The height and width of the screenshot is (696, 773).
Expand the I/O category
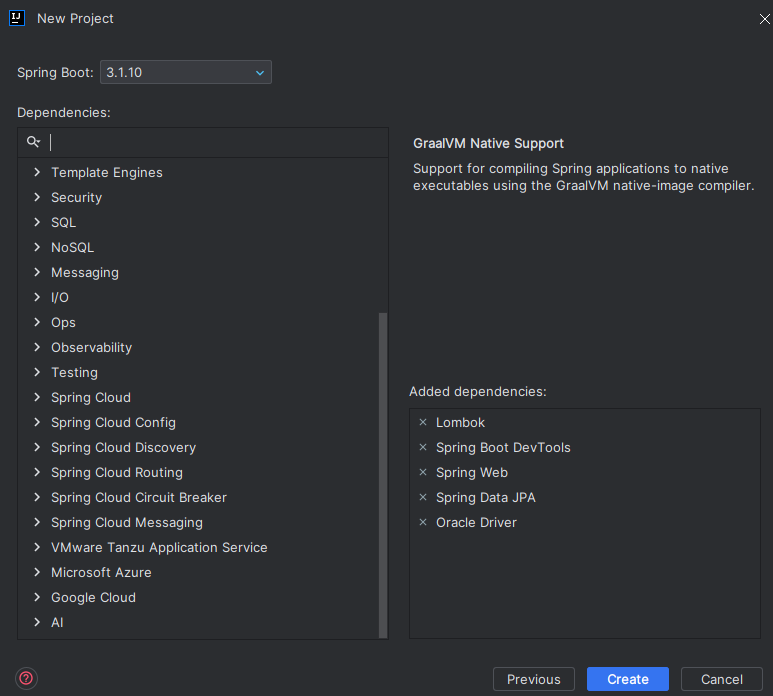37,297
